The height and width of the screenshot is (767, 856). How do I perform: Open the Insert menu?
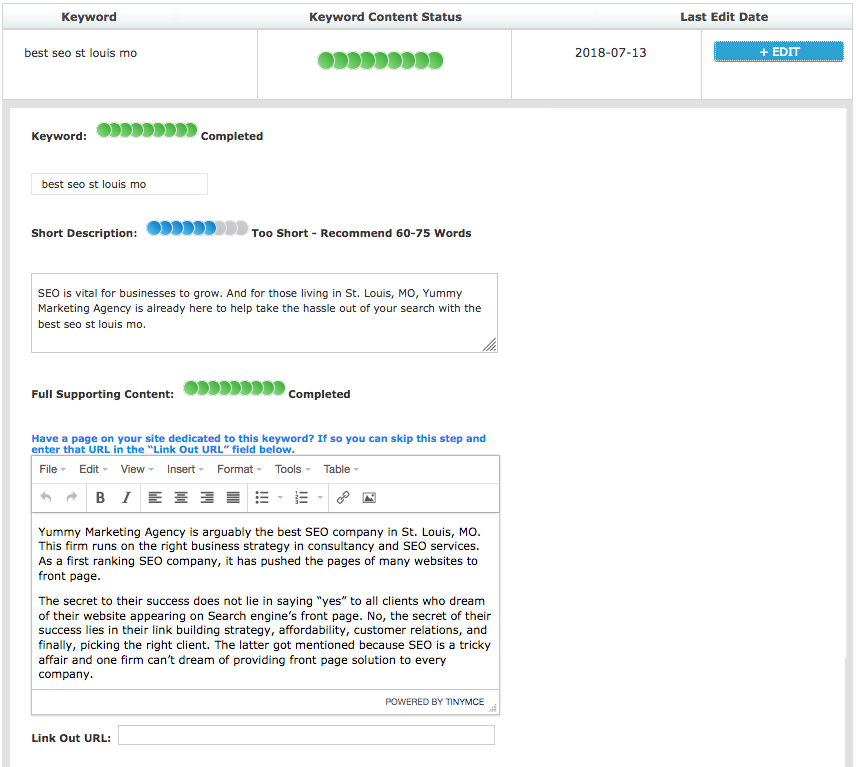pyautogui.click(x=185, y=469)
